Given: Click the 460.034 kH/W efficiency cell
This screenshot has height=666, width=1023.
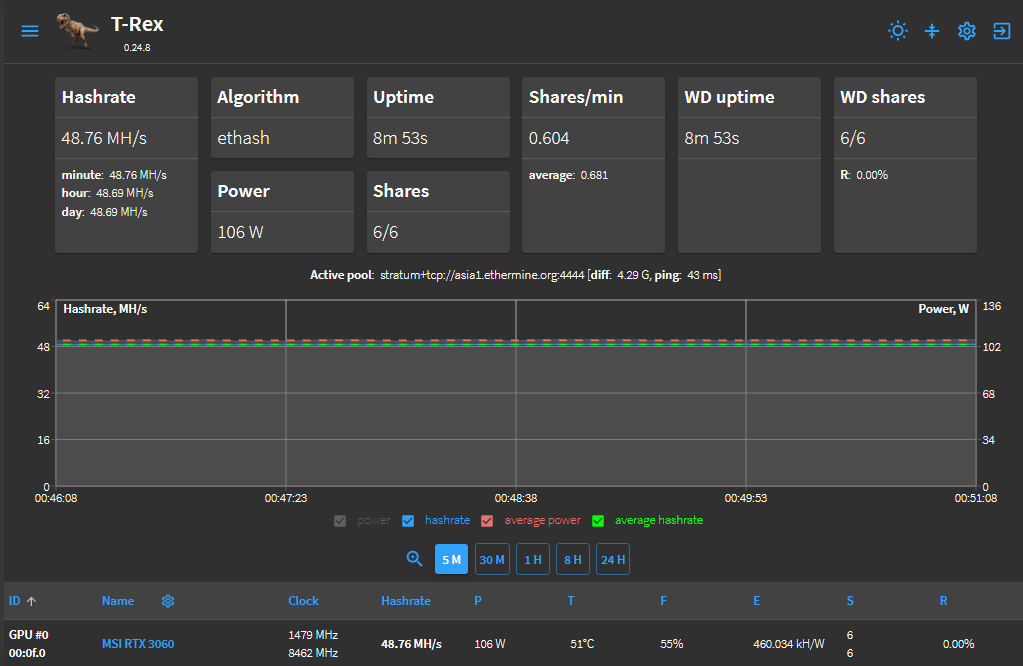Looking at the screenshot, I should pyautogui.click(x=789, y=644).
